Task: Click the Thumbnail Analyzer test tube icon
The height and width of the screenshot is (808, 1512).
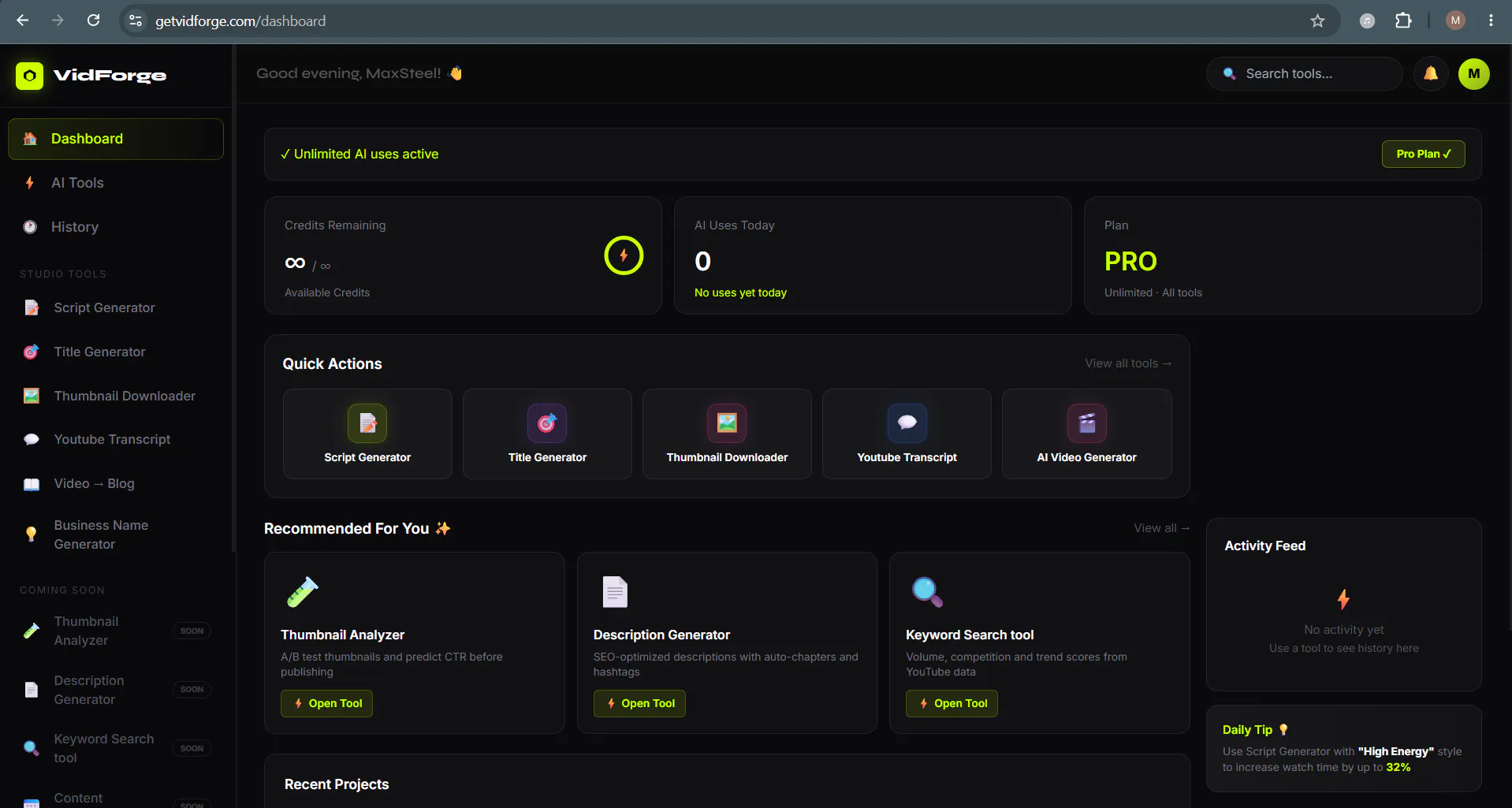Action: coord(302,592)
